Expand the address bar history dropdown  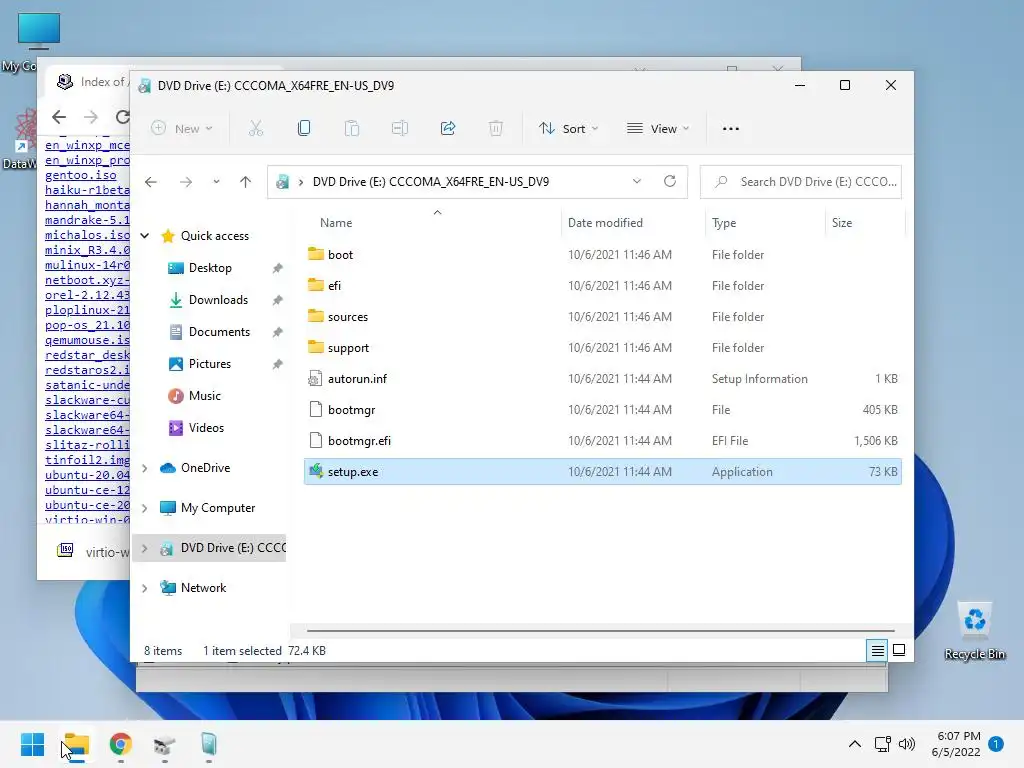637,182
